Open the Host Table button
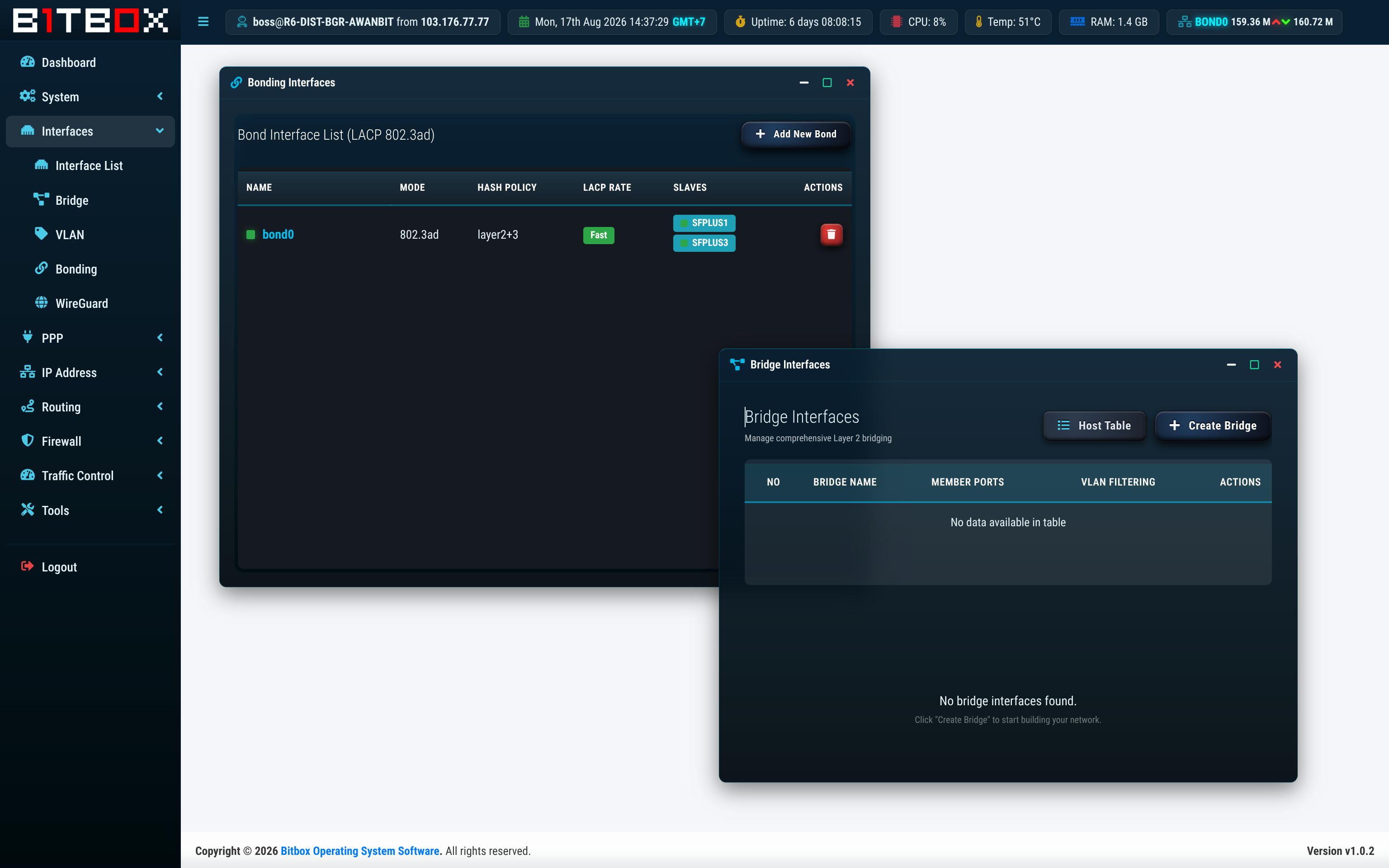The width and height of the screenshot is (1389, 868). click(x=1094, y=425)
